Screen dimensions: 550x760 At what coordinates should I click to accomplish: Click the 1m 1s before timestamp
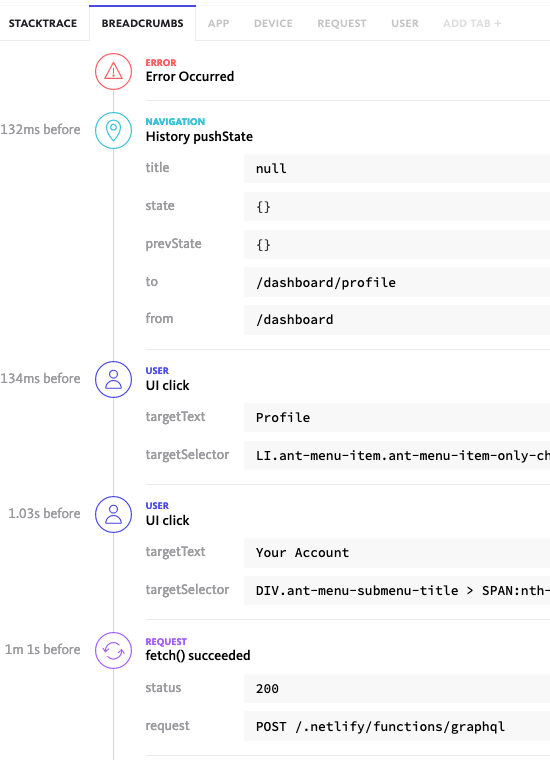point(43,649)
